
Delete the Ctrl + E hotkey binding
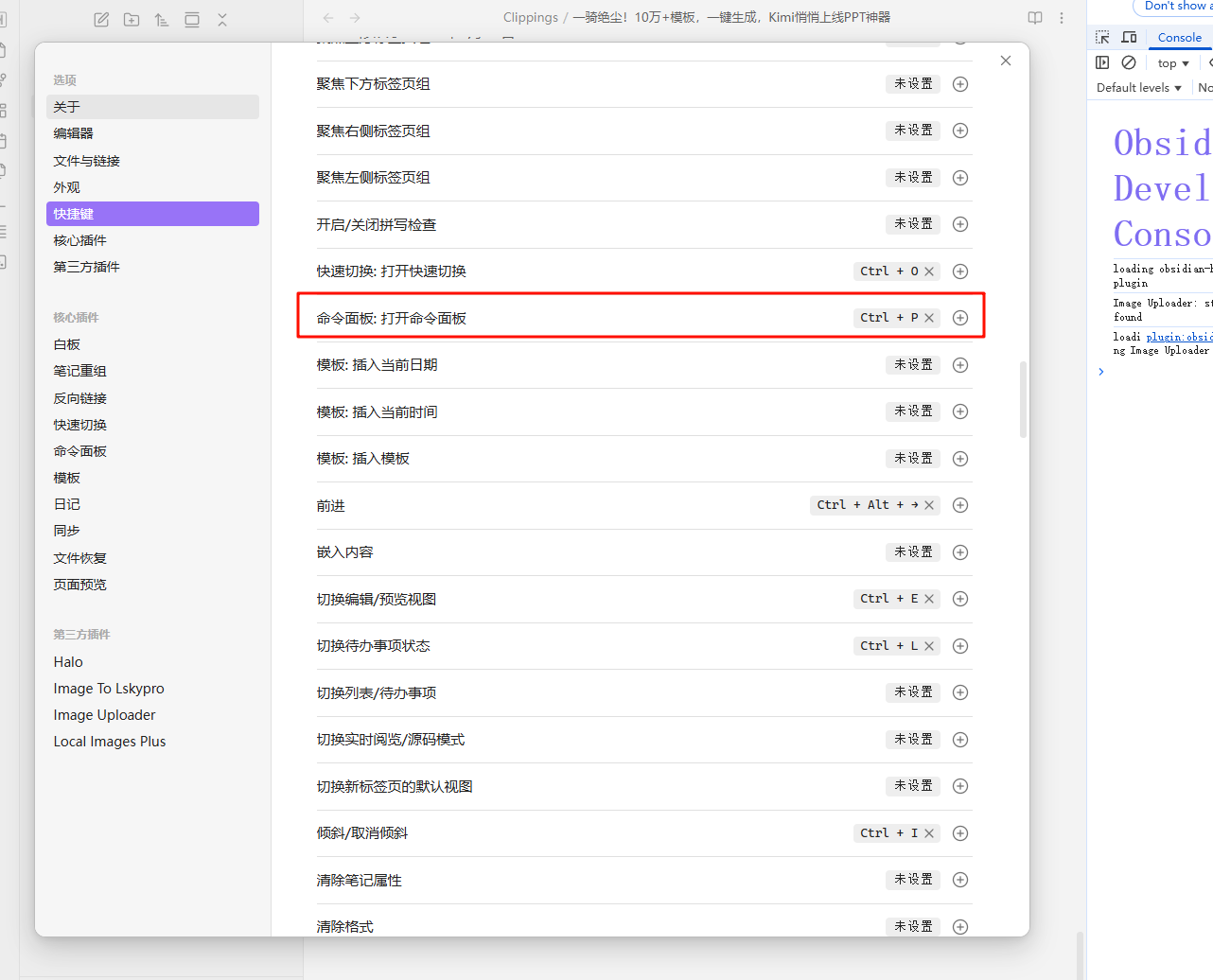[x=929, y=599]
